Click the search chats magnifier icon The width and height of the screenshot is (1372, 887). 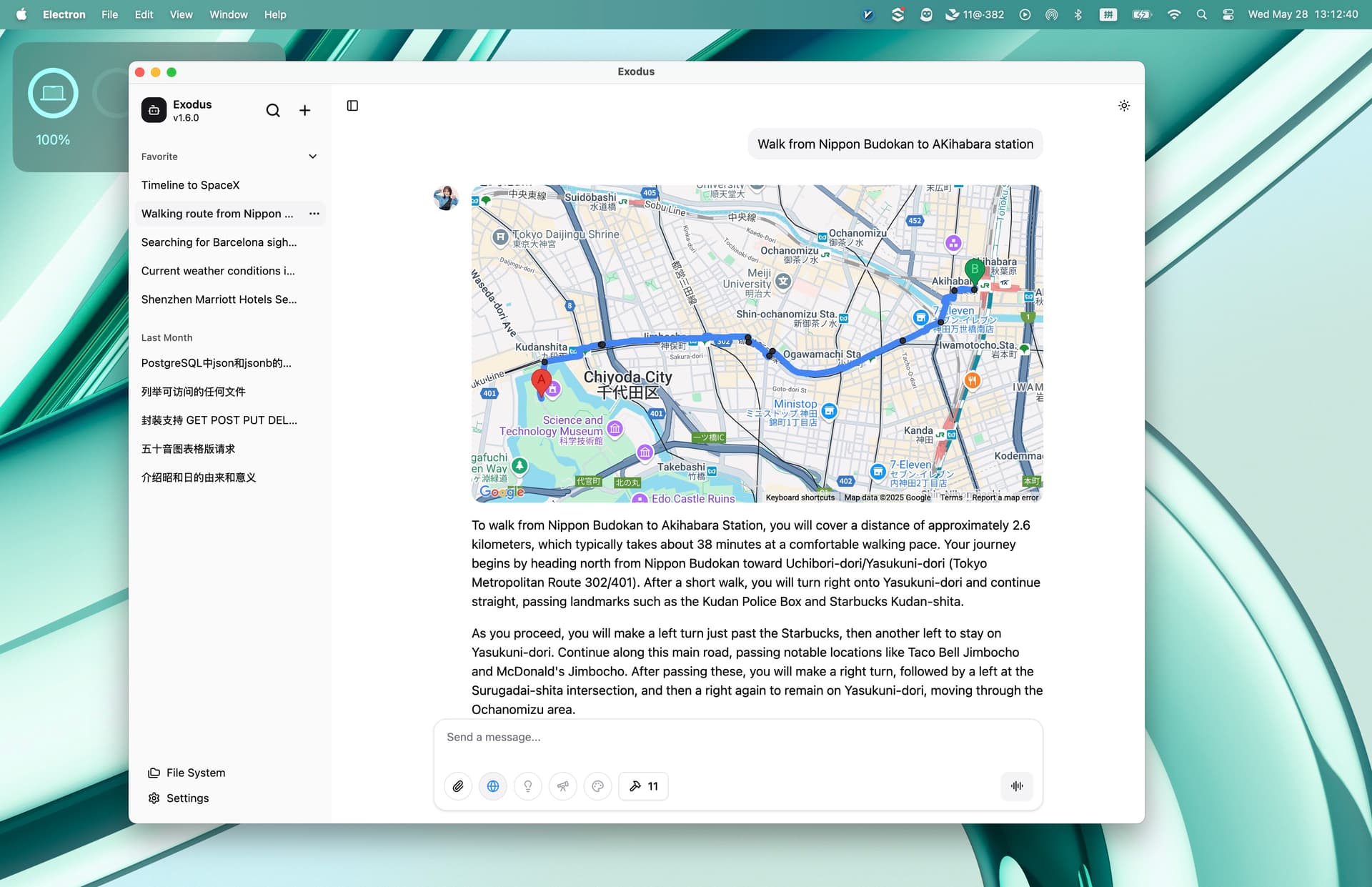pos(273,110)
